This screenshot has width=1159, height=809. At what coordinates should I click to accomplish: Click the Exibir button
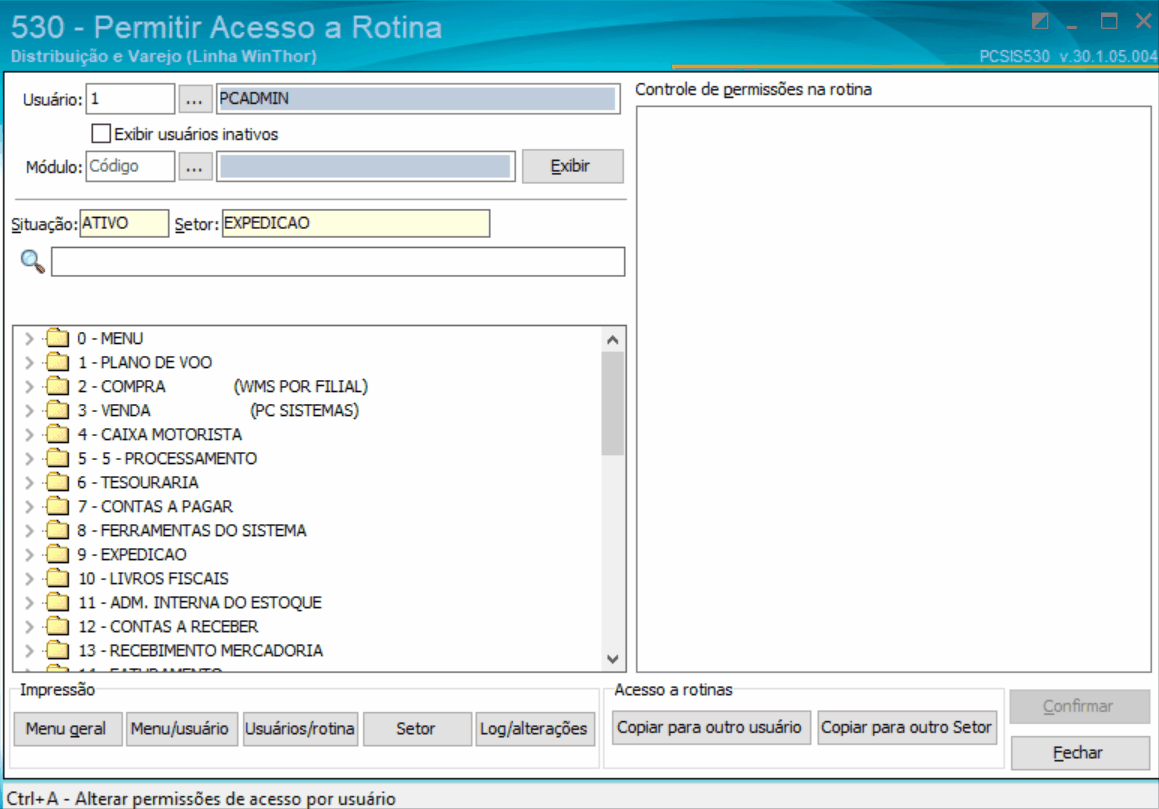572,166
